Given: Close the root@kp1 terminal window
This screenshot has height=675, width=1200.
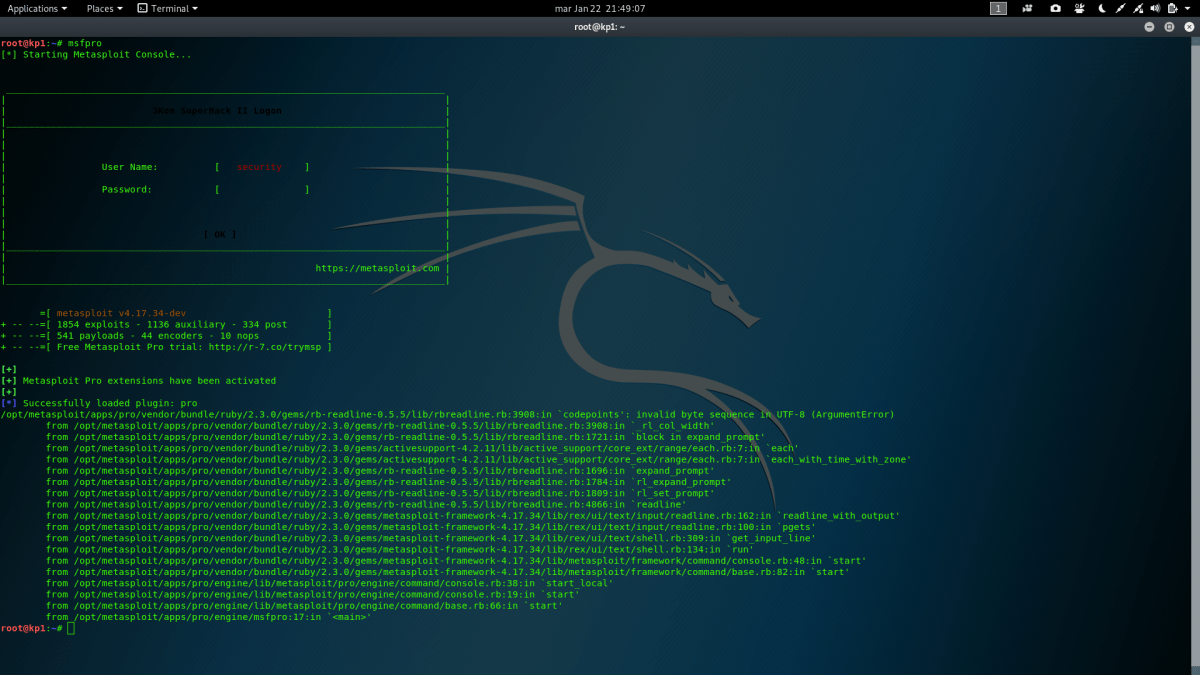Looking at the screenshot, I should 1188,26.
